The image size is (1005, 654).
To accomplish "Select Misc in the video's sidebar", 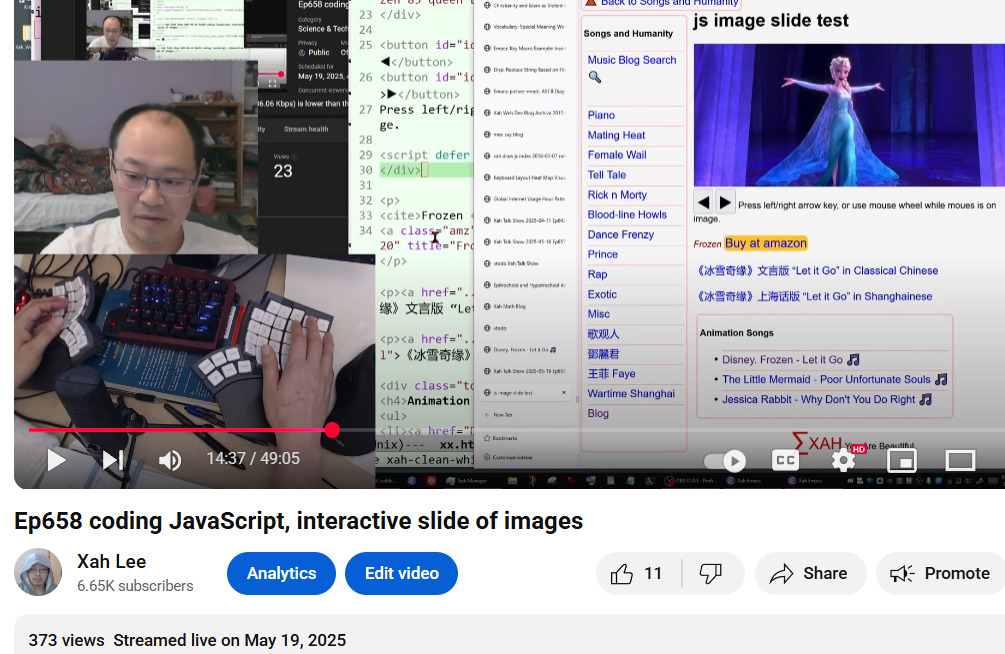I will coord(598,314).
